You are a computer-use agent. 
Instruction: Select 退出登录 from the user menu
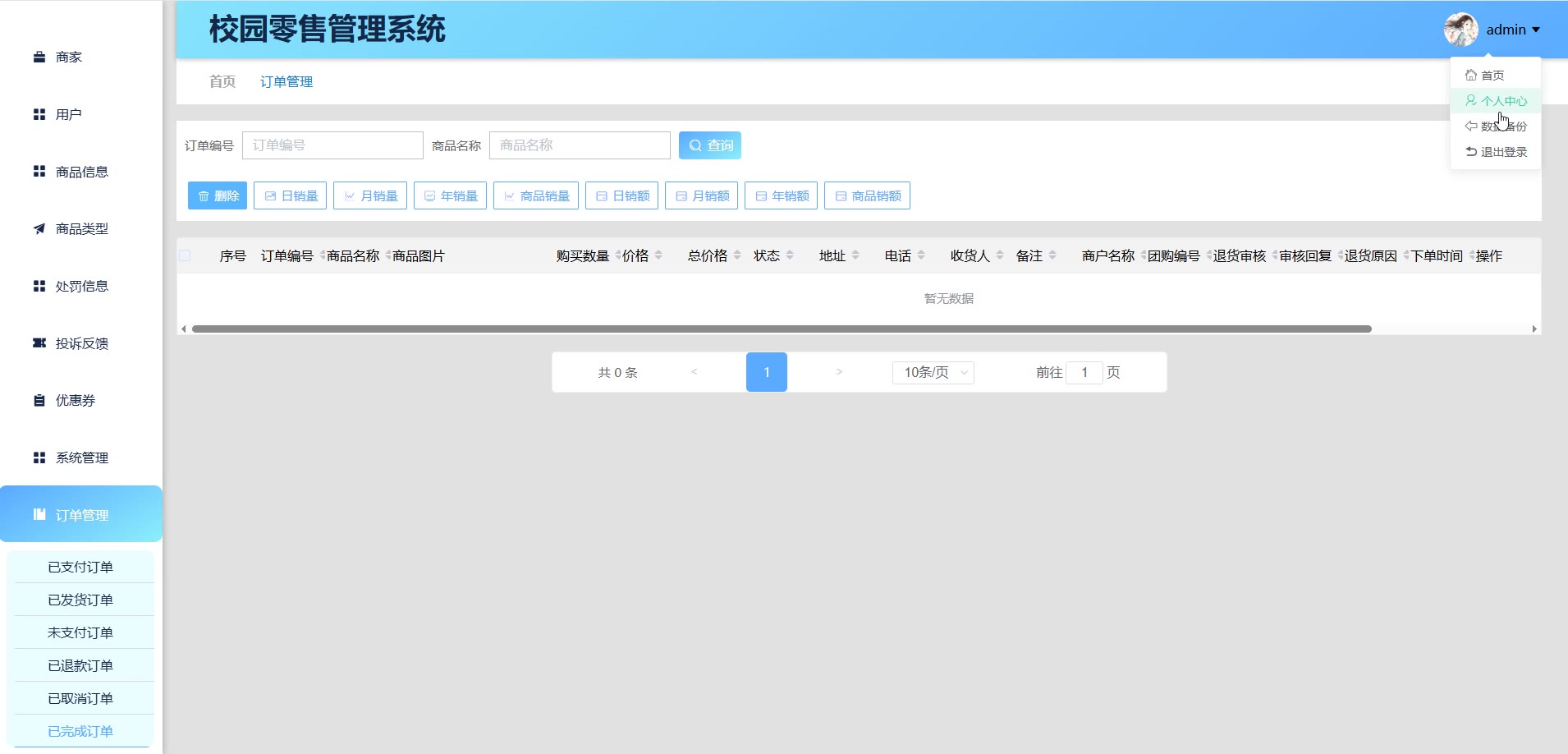pyautogui.click(x=1496, y=152)
